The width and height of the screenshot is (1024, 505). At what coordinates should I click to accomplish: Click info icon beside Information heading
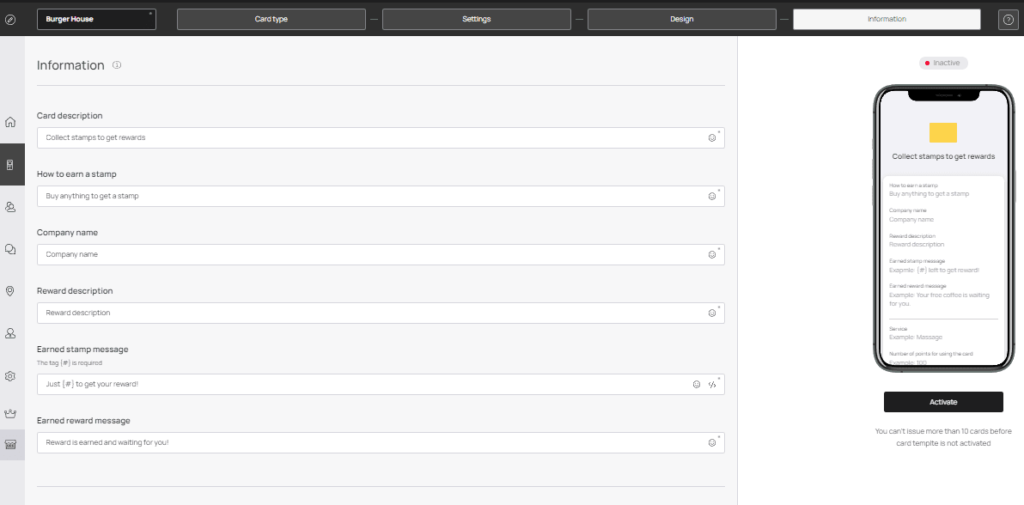click(117, 65)
